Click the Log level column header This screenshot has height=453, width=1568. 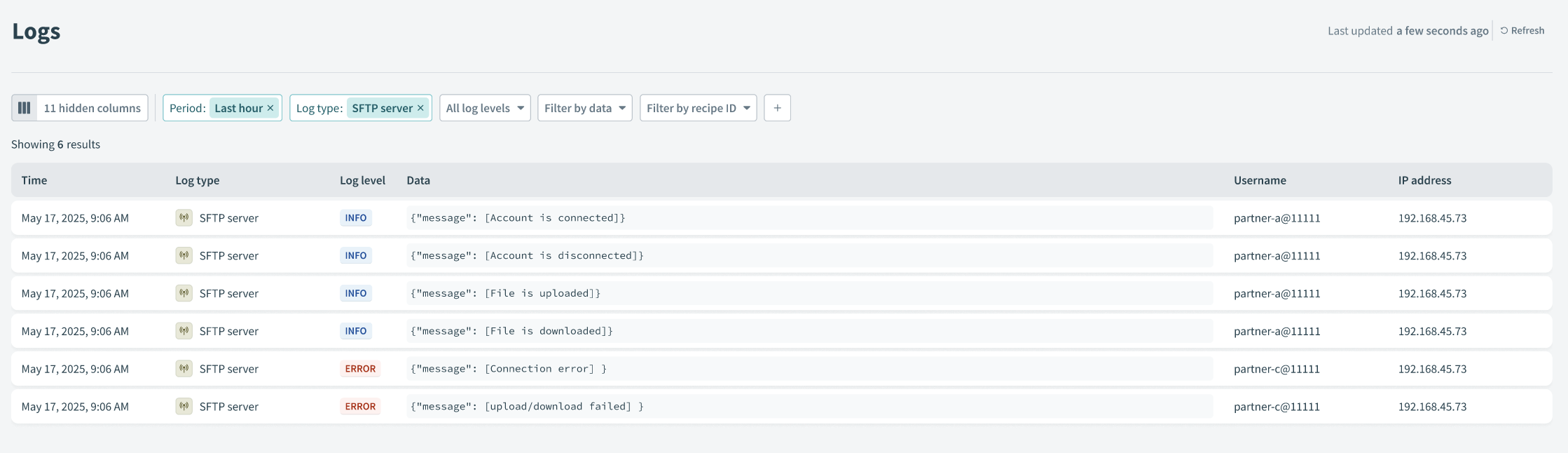coord(362,180)
